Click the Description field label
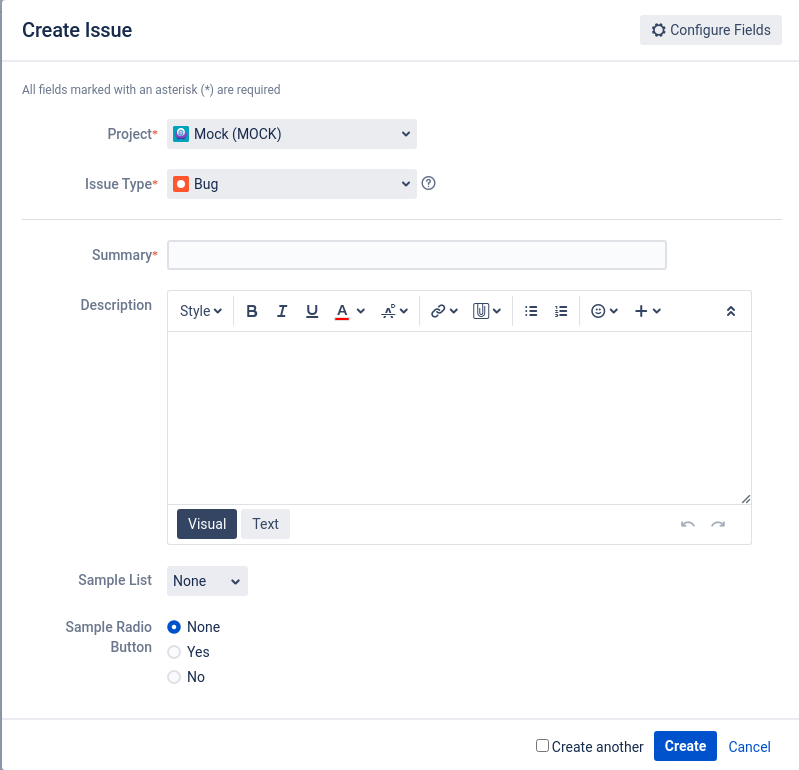The width and height of the screenshot is (799, 770). (116, 305)
